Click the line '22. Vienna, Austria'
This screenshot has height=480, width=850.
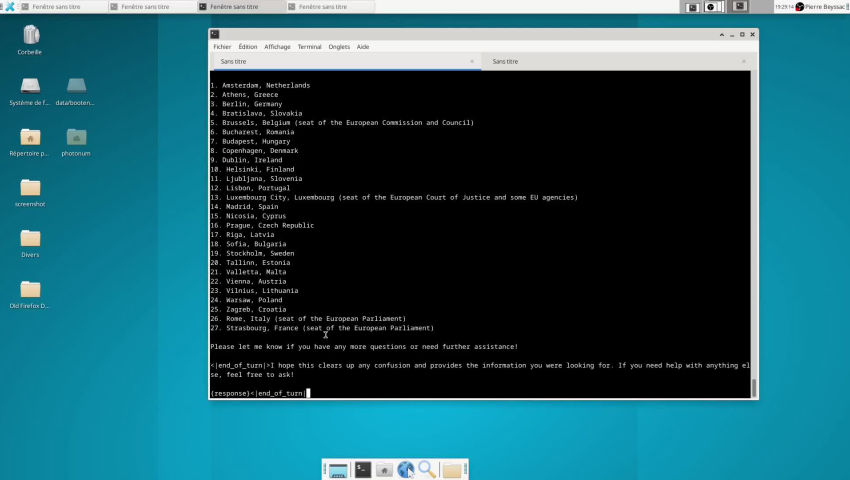tap(248, 281)
